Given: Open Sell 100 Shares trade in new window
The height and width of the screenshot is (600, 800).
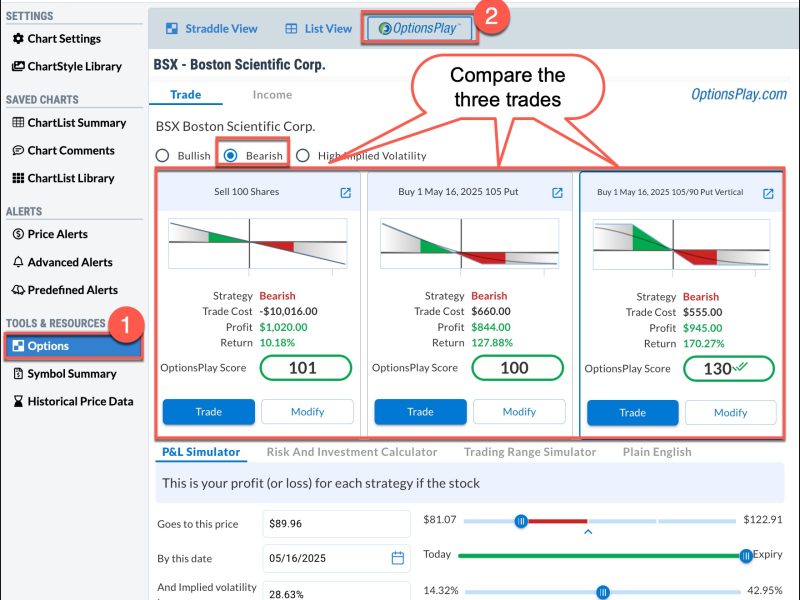Looking at the screenshot, I should point(345,192).
